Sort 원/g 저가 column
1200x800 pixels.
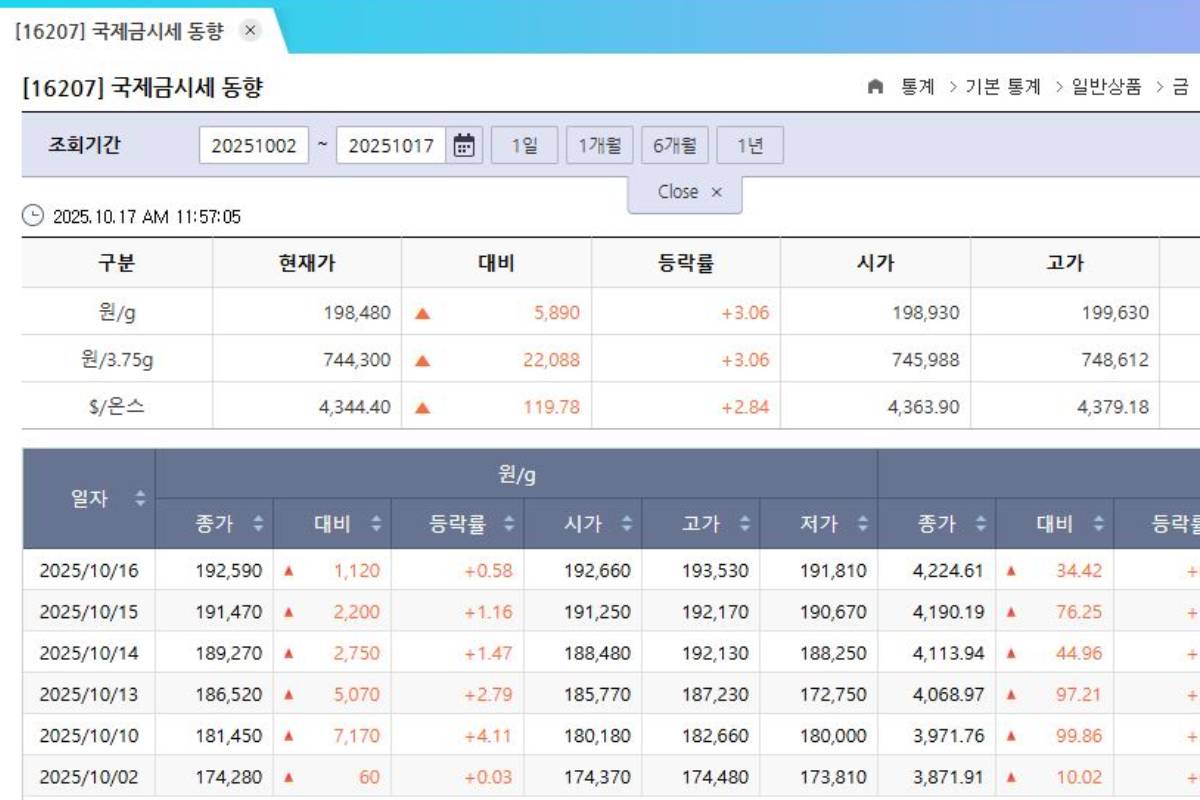pos(862,523)
